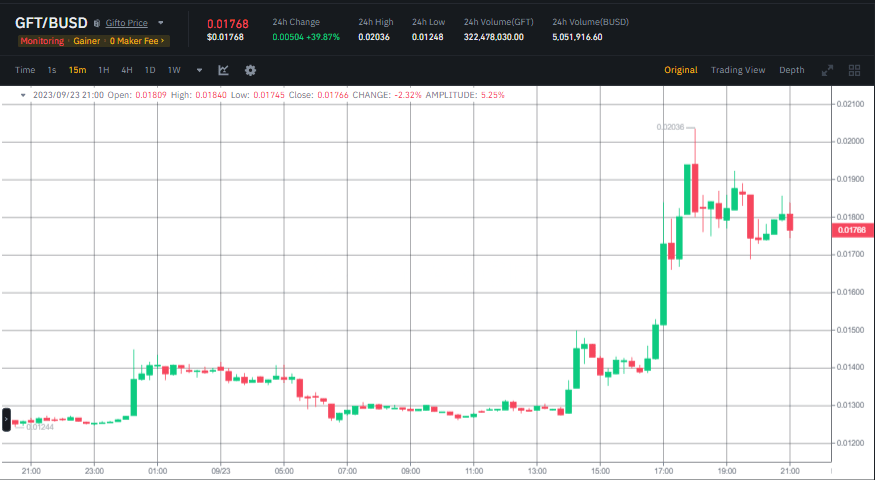The image size is (875, 480).
Task: Click the 24h Change value +39.87%
Action: click(323, 37)
